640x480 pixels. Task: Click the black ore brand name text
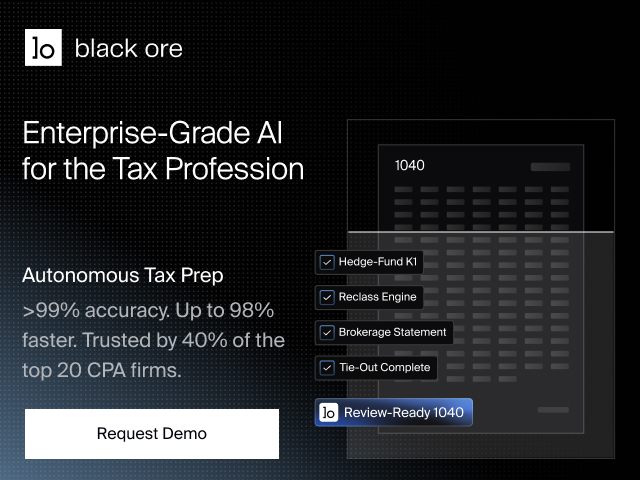point(129,49)
